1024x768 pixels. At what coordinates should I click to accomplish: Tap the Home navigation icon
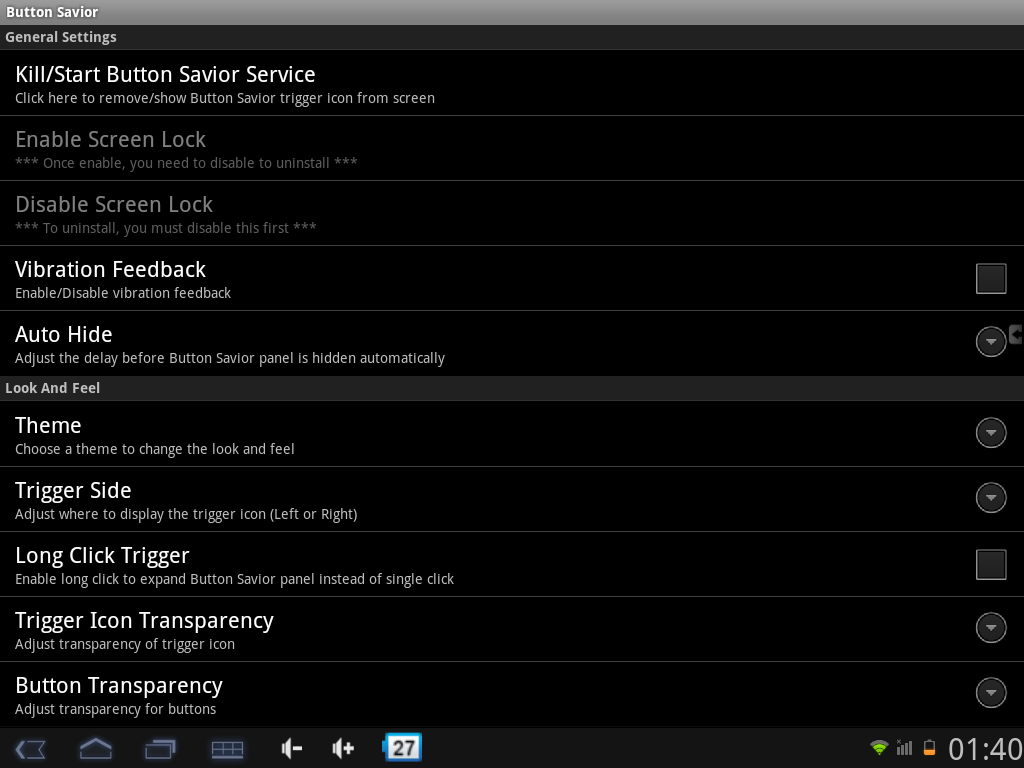tap(95, 748)
